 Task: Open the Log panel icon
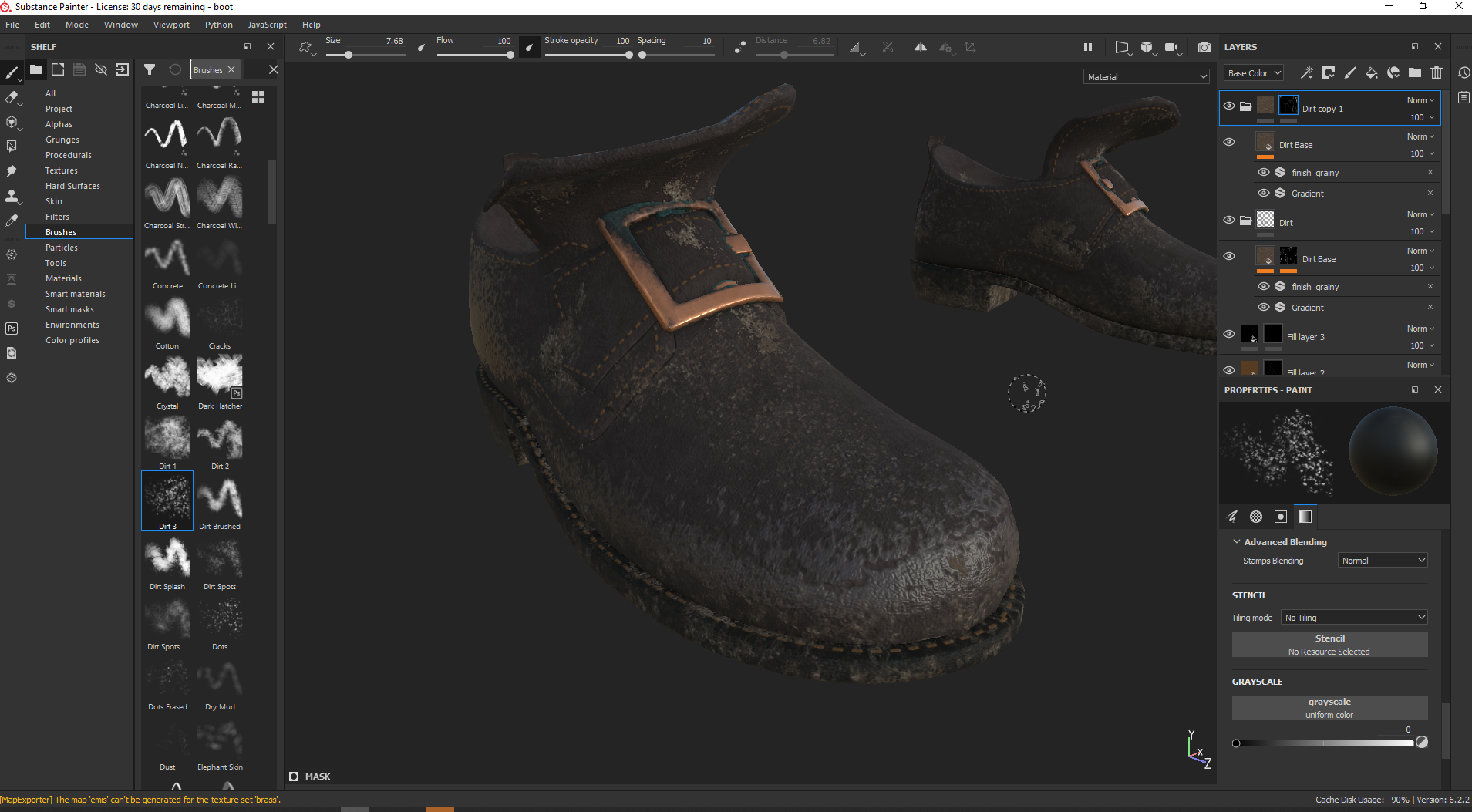1464,97
